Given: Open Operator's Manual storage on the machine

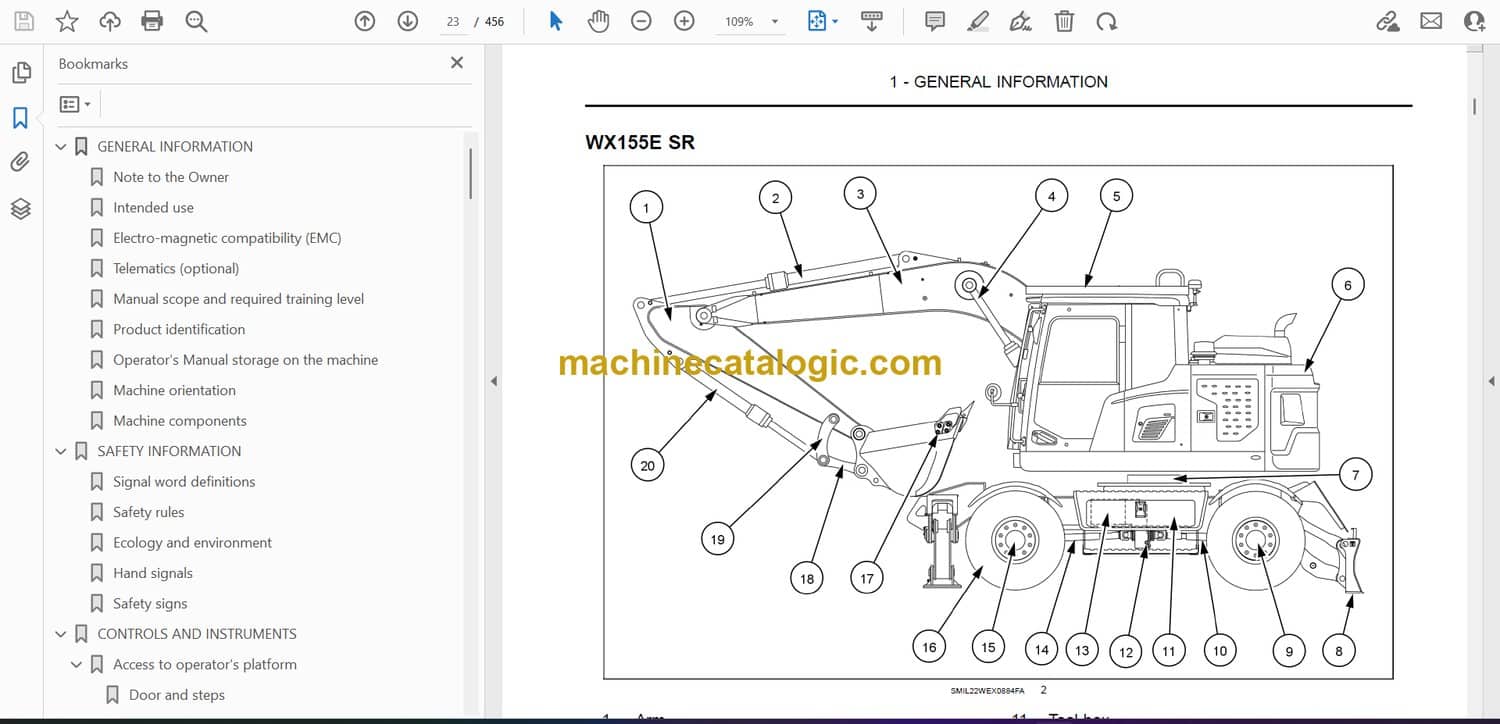Looking at the screenshot, I should 245,360.
